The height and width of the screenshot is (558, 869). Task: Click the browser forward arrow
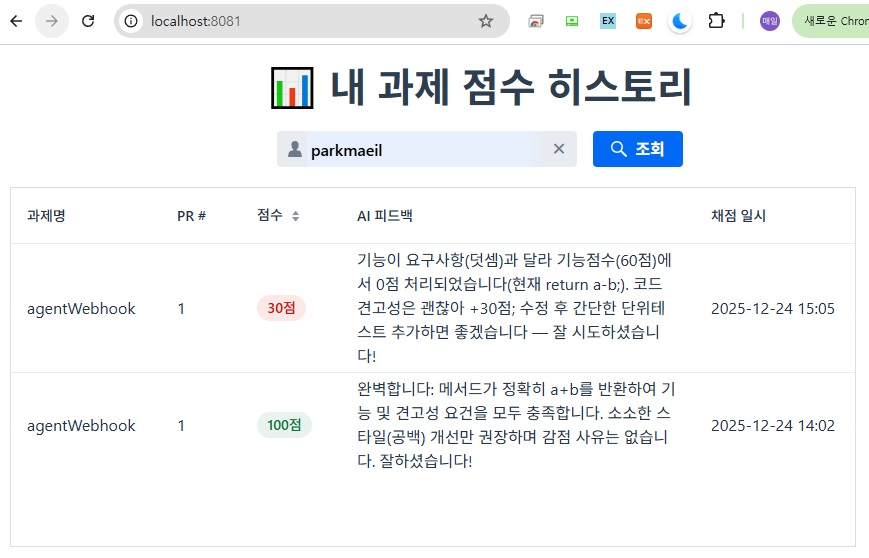52,21
